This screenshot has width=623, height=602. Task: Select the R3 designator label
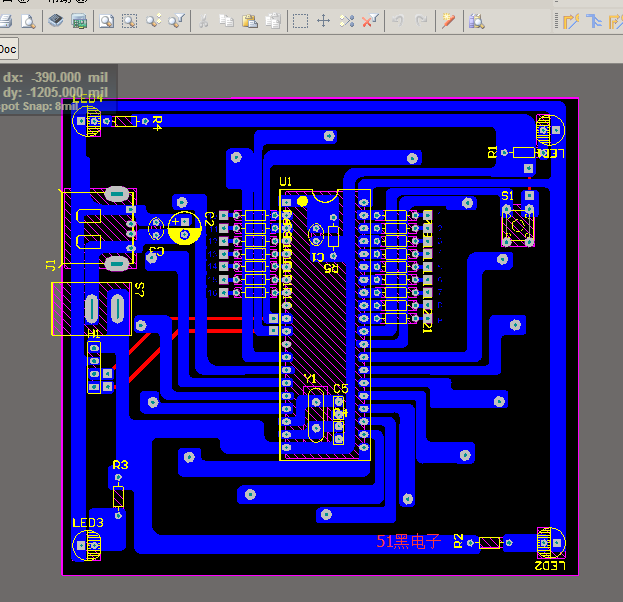click(120, 465)
